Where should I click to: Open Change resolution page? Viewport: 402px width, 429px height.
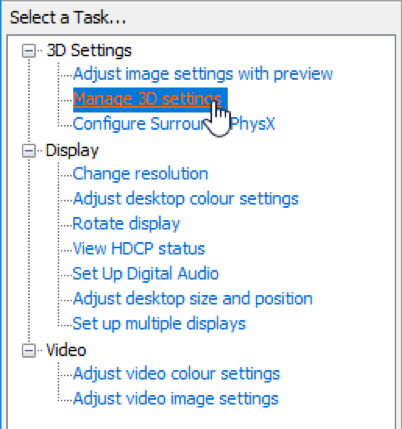point(140,174)
